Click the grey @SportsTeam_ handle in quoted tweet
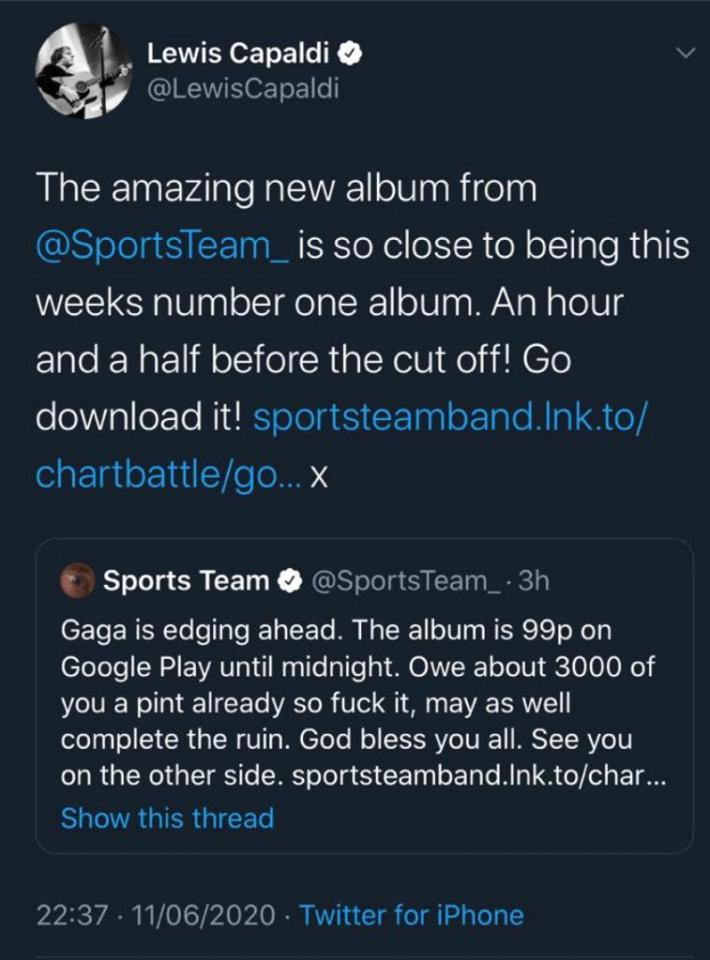 407,580
